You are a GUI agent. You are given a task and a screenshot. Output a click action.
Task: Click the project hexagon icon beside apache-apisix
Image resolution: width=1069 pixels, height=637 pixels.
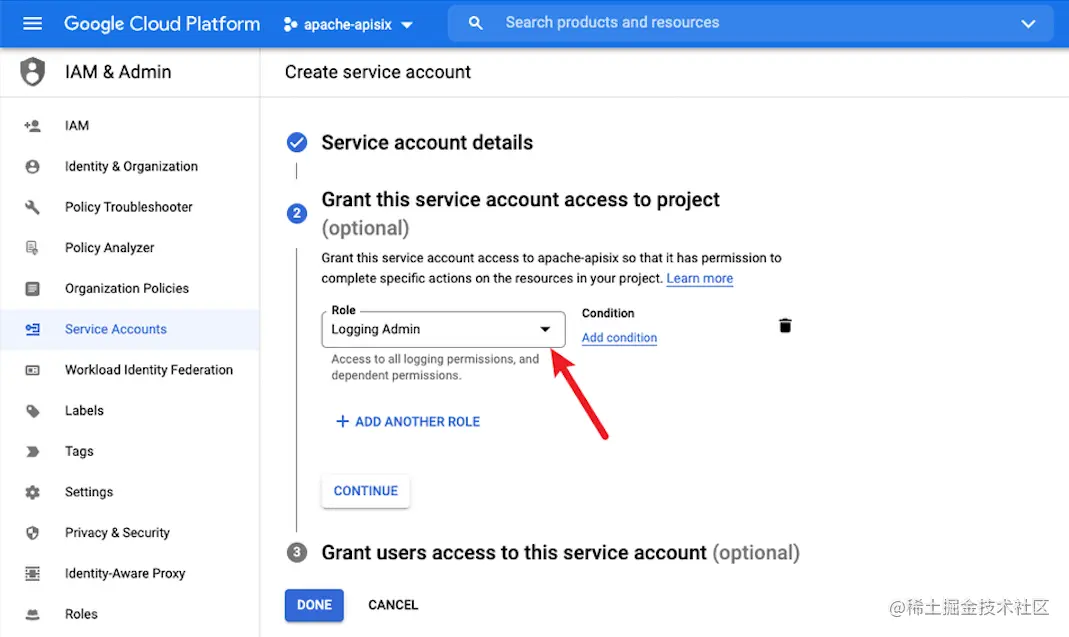[290, 25]
